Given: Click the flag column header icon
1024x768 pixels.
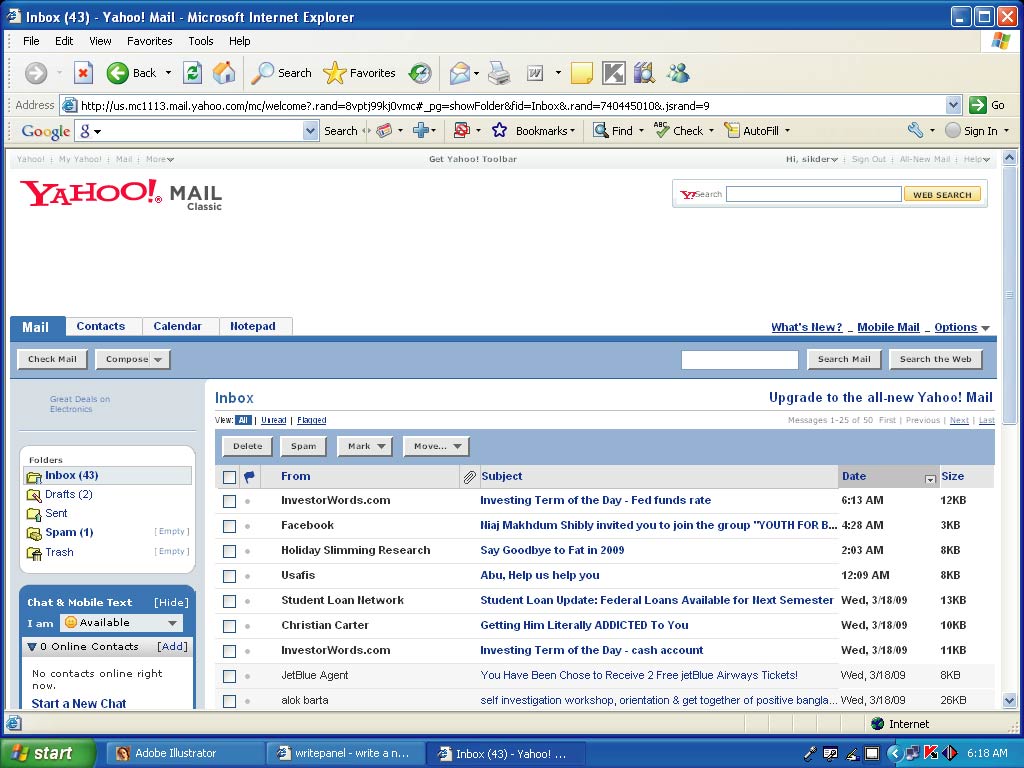Looking at the screenshot, I should click(249, 477).
